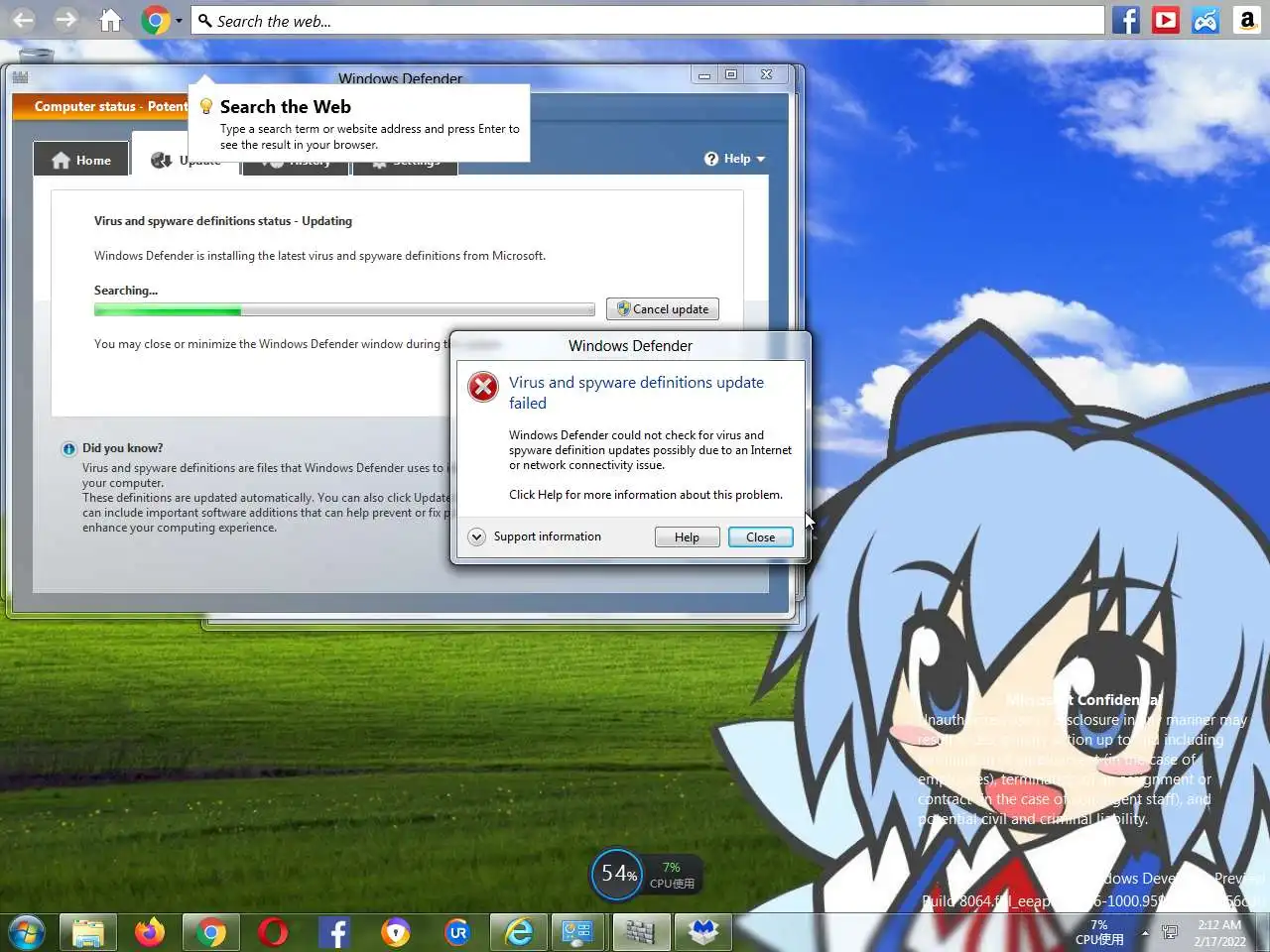Open the control panel monitor taskbar item
Screen dimensions: 1270x952
click(578, 932)
